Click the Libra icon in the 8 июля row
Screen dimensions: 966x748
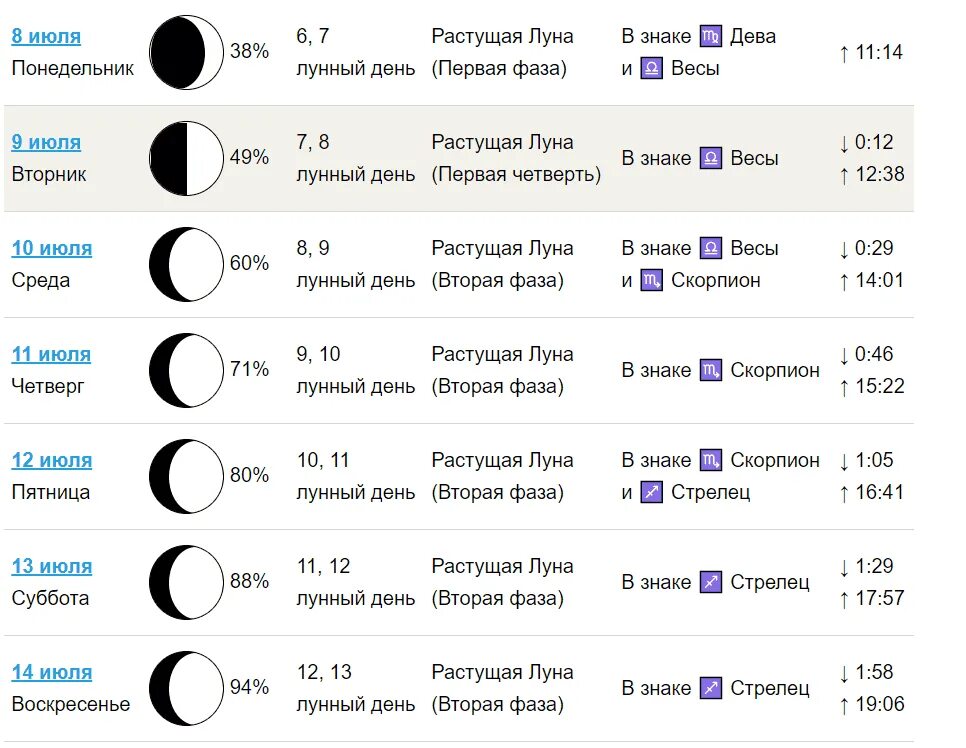click(x=652, y=68)
